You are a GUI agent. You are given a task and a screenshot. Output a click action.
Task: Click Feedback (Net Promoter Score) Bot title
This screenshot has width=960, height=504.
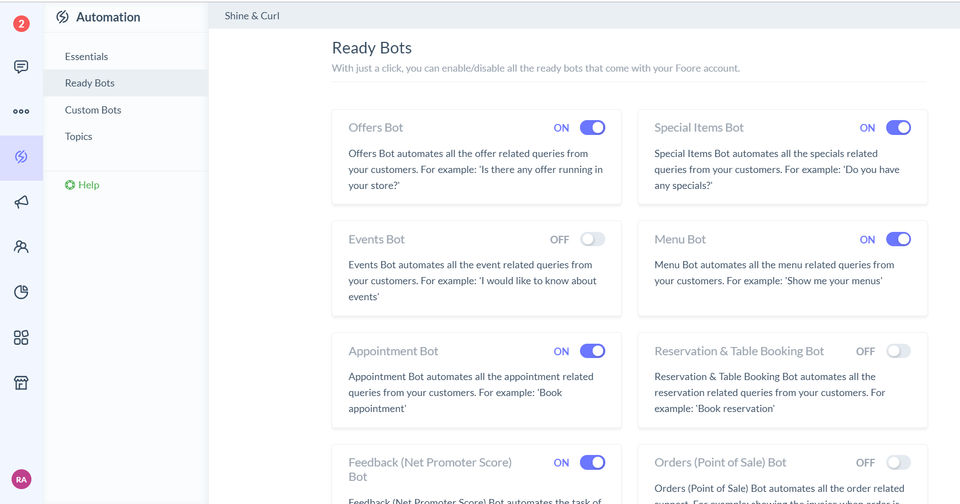(x=430, y=470)
